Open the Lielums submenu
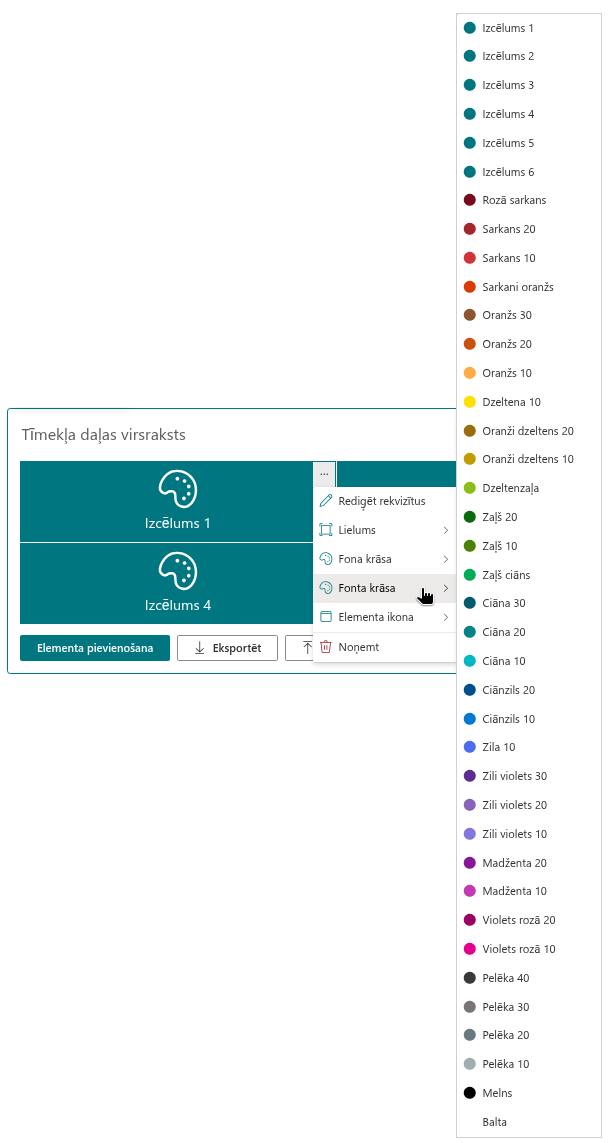614x1143 pixels. (x=384, y=530)
